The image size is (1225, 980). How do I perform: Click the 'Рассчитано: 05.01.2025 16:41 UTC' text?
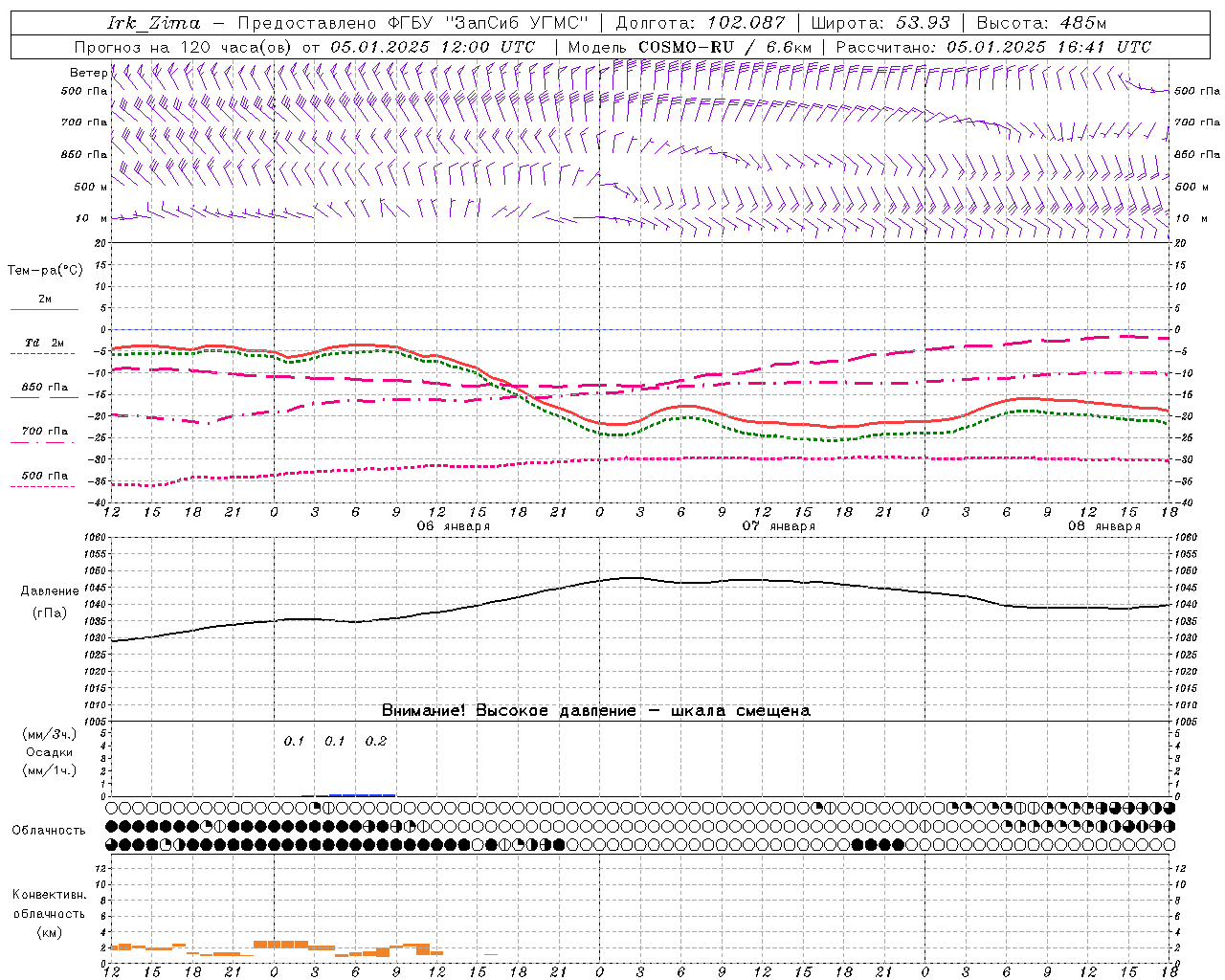pos(993,47)
